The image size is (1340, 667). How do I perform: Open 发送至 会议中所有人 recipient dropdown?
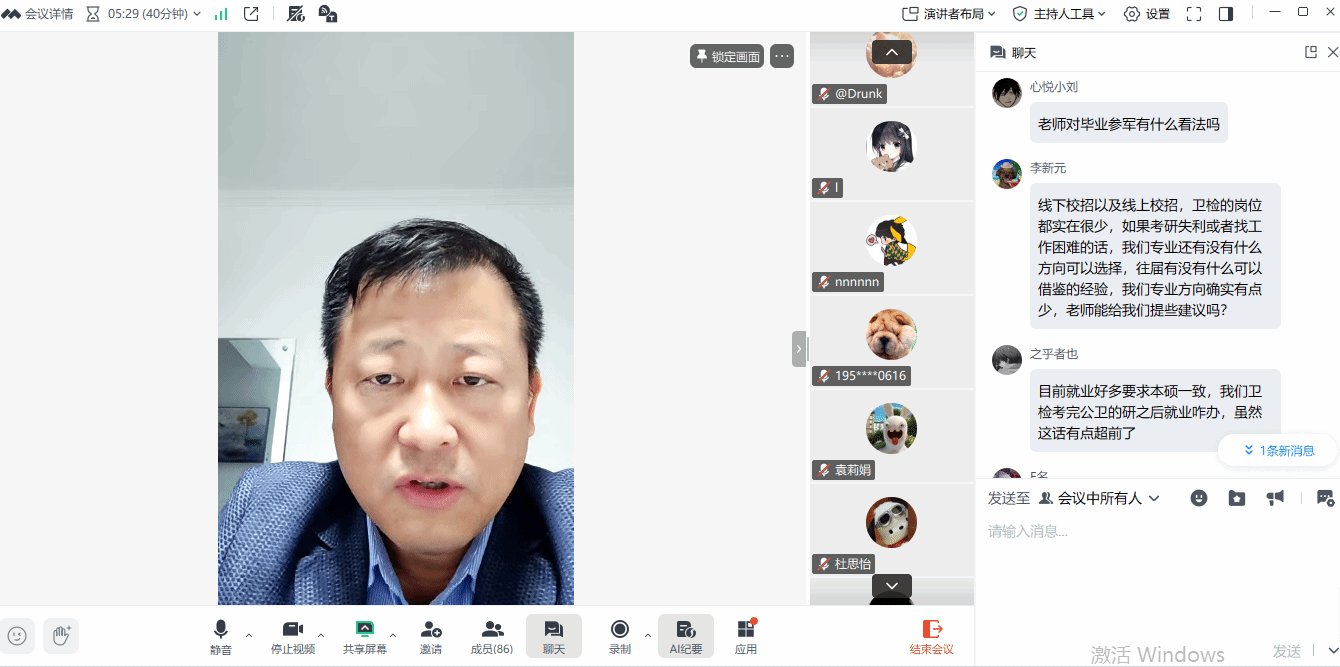coord(1099,498)
